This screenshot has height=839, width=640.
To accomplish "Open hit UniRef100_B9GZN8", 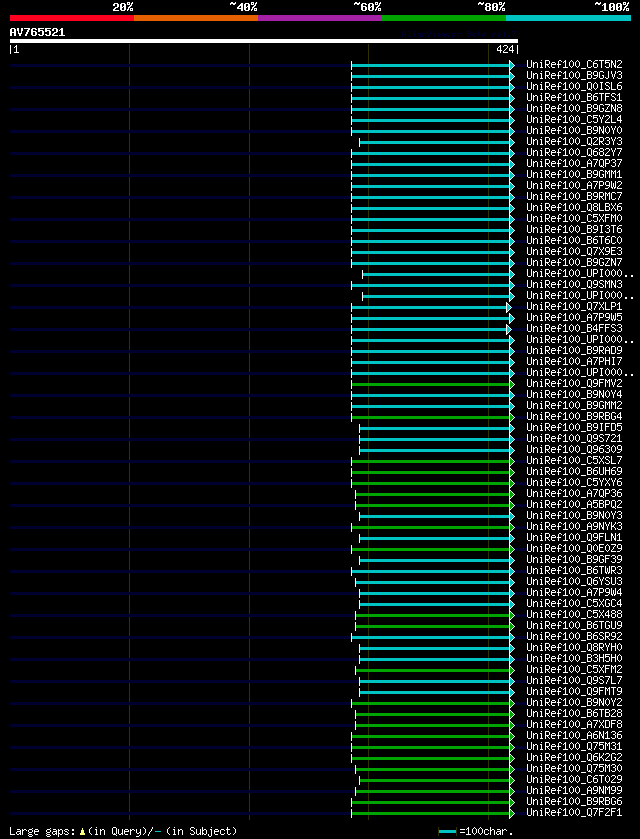I will [x=574, y=109].
